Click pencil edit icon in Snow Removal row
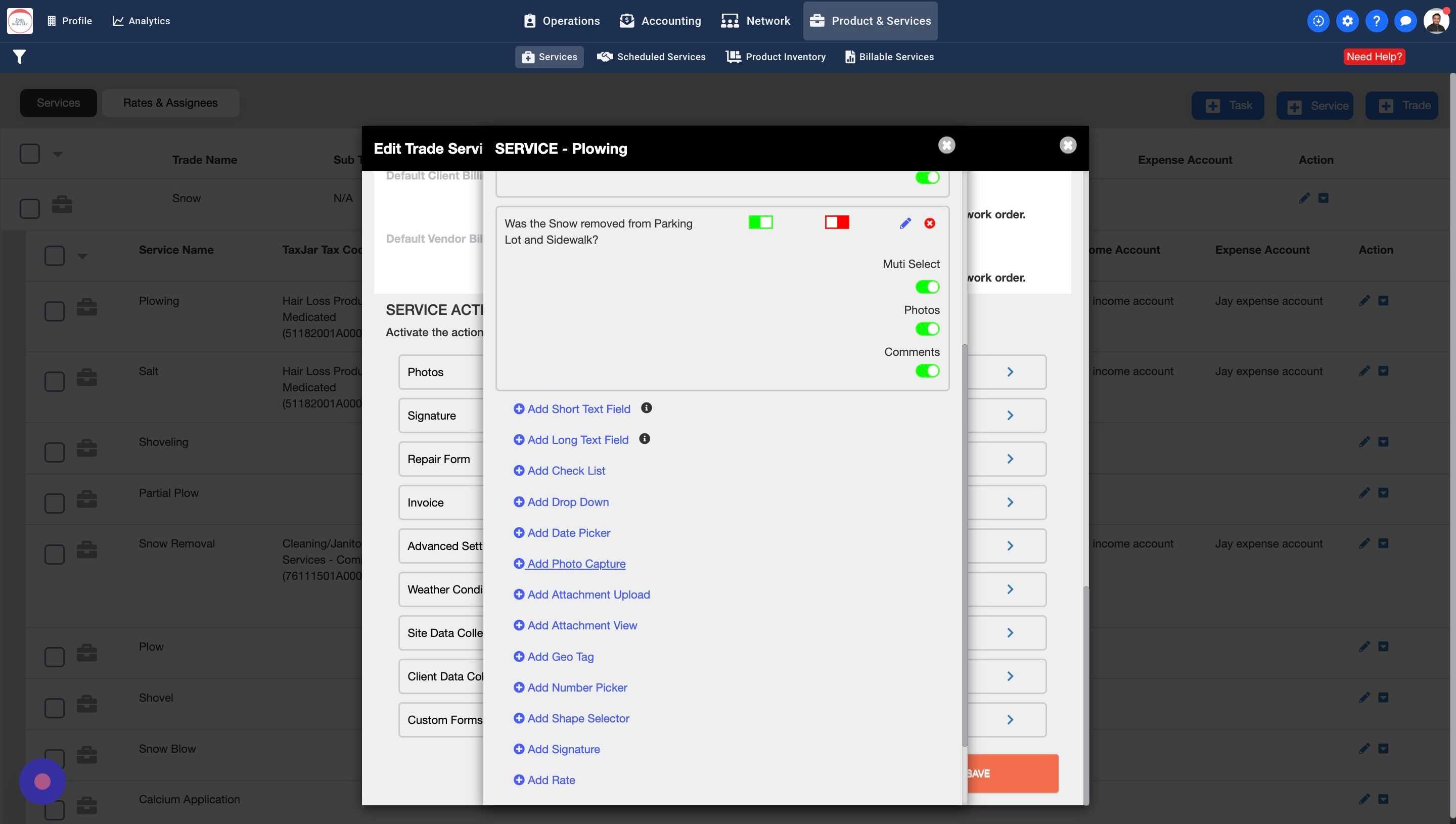The width and height of the screenshot is (1456, 824). (x=1364, y=544)
